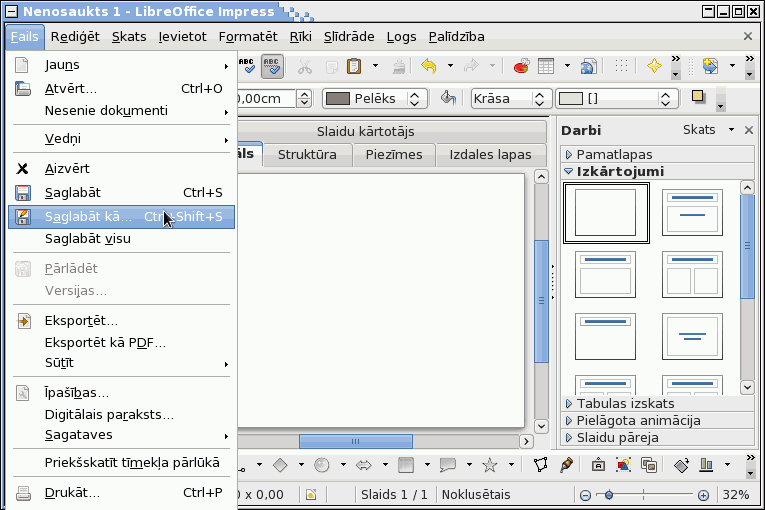Viewport: 765px width, 510px height.
Task: Toggle edit points mode
Action: click(x=541, y=465)
